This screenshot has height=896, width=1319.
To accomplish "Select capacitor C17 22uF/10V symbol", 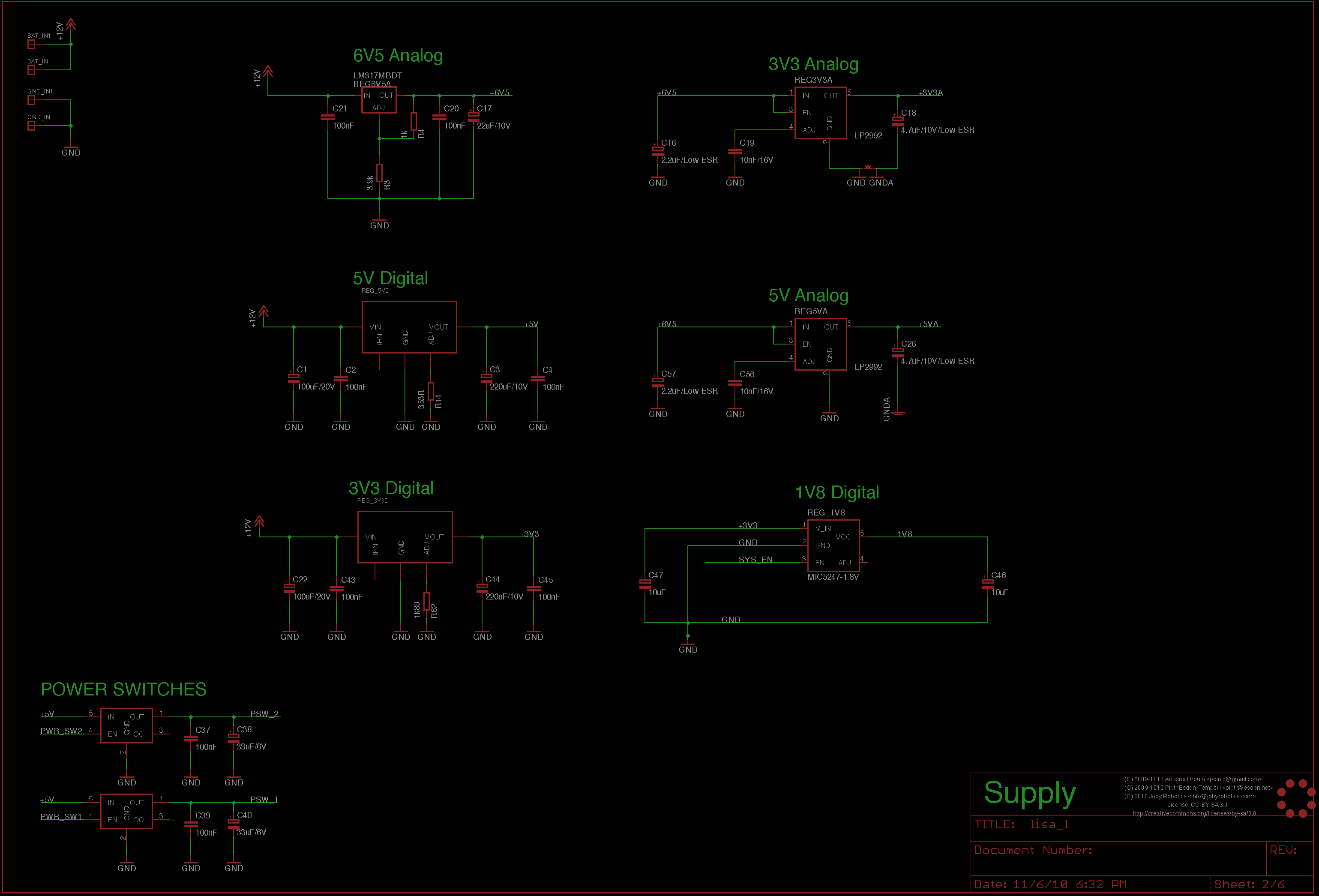I will 474,116.
